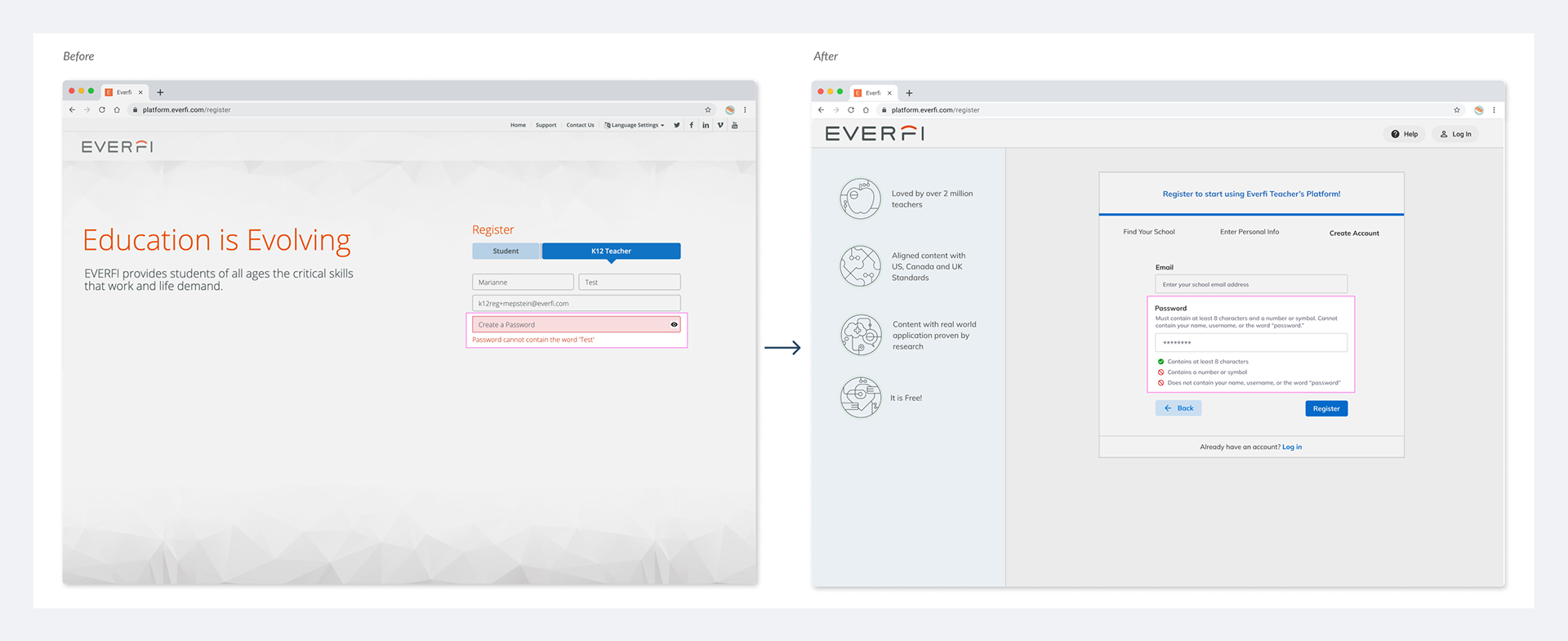Click the email field with k12reg+mepstein@everfi.com
This screenshot has height=641, width=1568.
pos(577,303)
